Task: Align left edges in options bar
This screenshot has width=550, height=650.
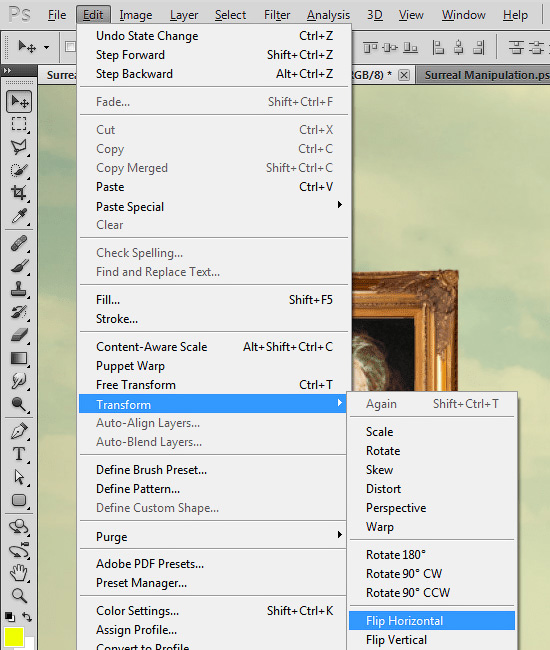Action: (438, 48)
